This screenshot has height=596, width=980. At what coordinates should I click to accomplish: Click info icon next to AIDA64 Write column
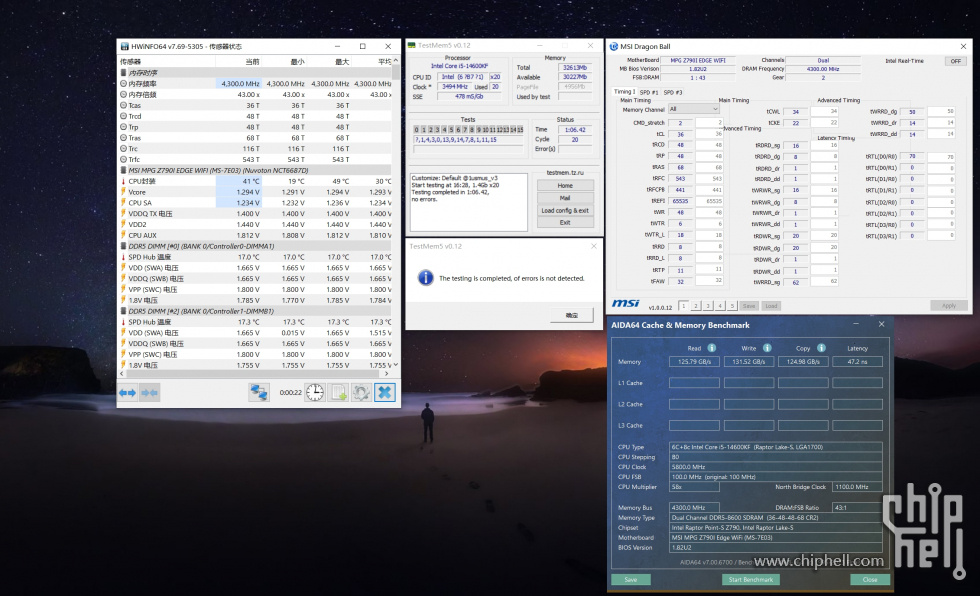(x=767, y=348)
